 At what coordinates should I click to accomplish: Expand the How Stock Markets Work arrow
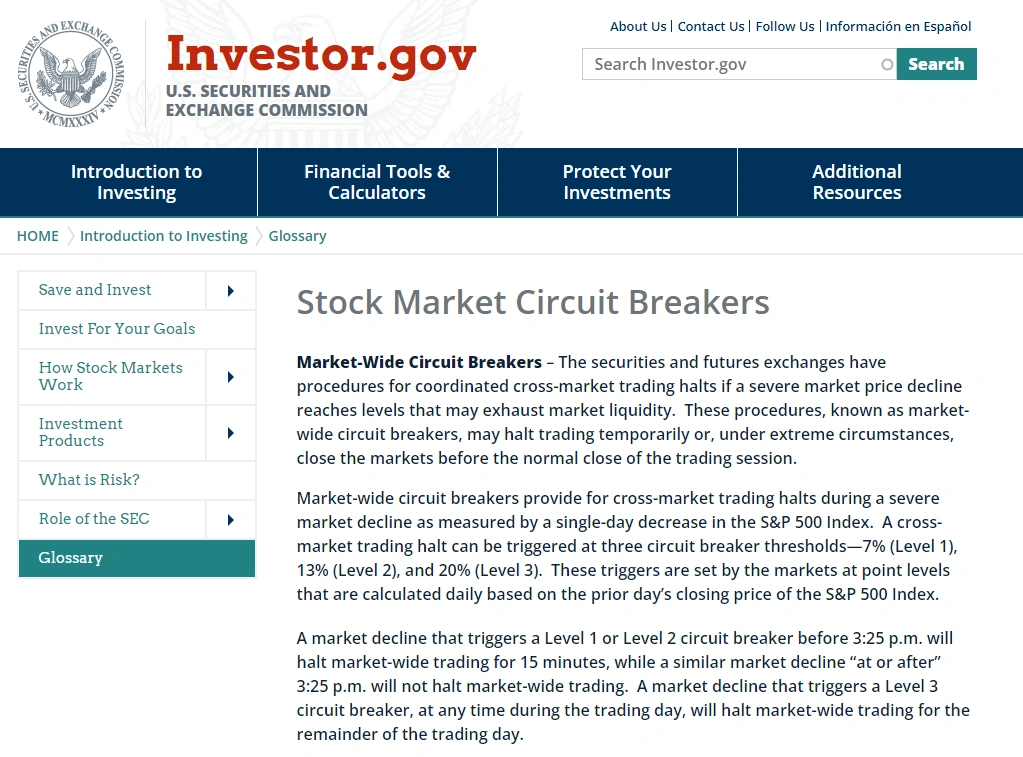231,377
